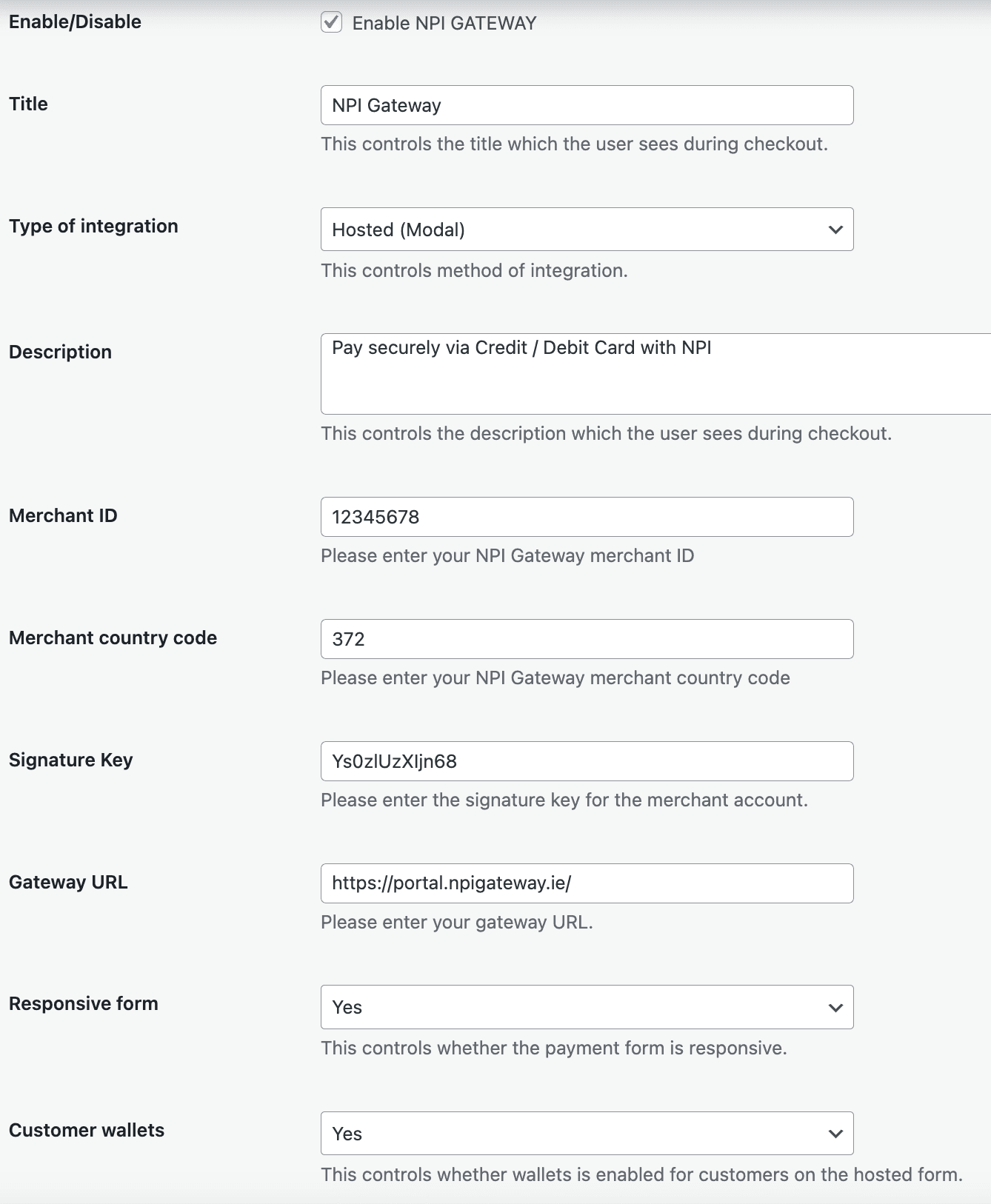The image size is (991, 1204).
Task: Click the Customer wallets label
Action: point(86,1130)
